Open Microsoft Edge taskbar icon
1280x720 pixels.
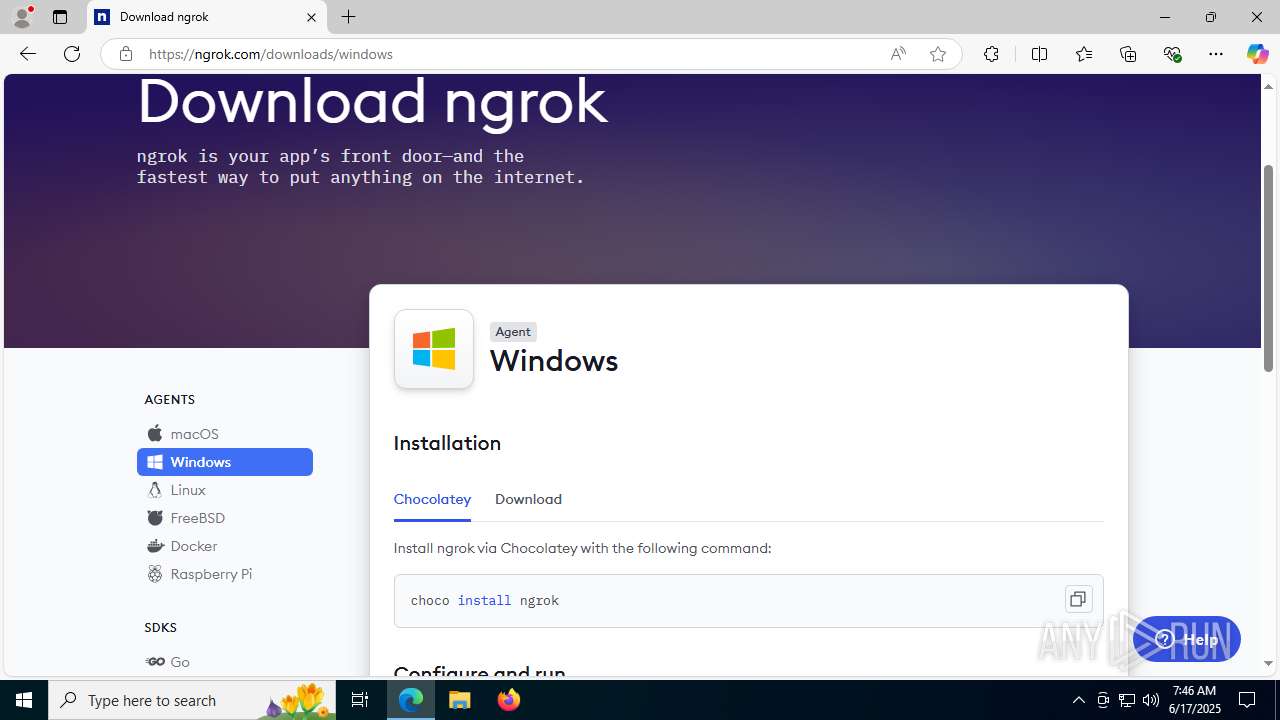[411, 700]
